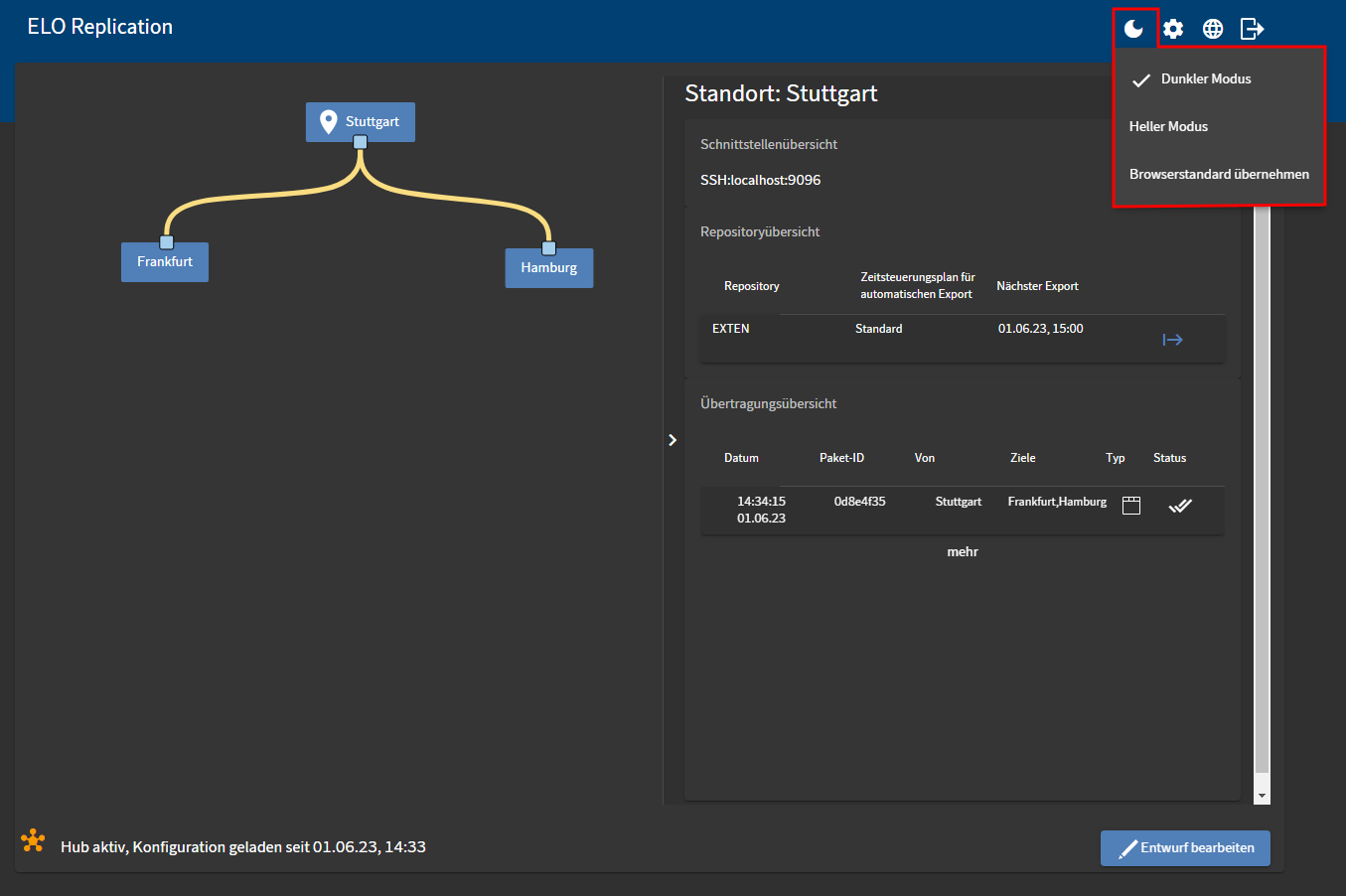Click the Hub aktiv status message
This screenshot has width=1346, height=896.
(x=243, y=847)
